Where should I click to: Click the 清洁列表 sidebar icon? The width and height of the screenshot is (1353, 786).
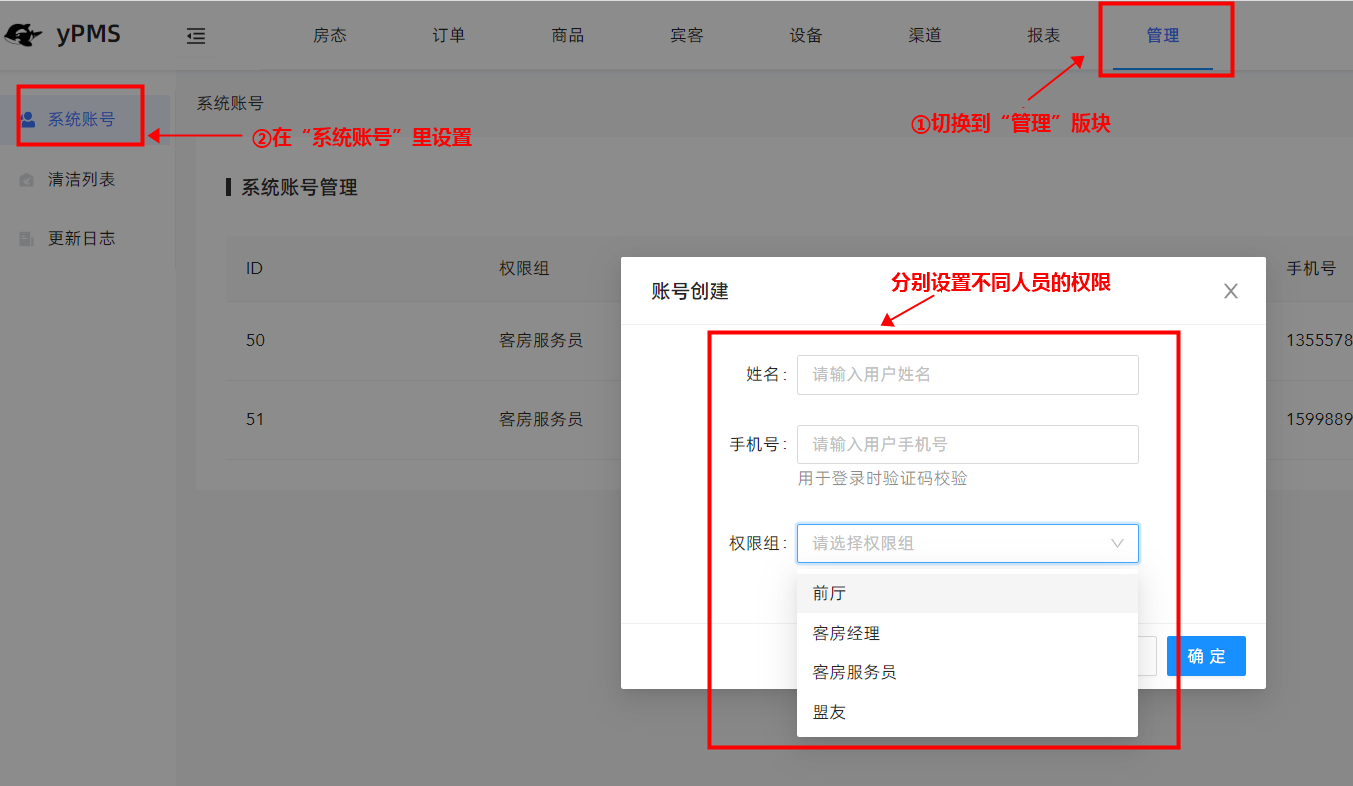27,180
